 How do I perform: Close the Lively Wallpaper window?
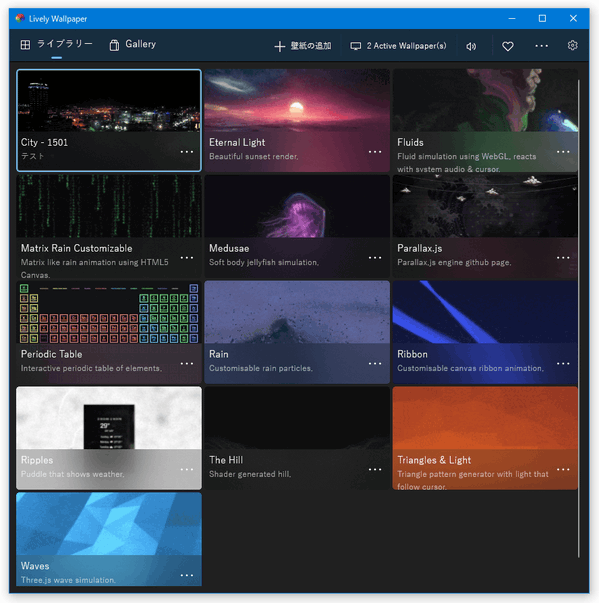pos(573,18)
